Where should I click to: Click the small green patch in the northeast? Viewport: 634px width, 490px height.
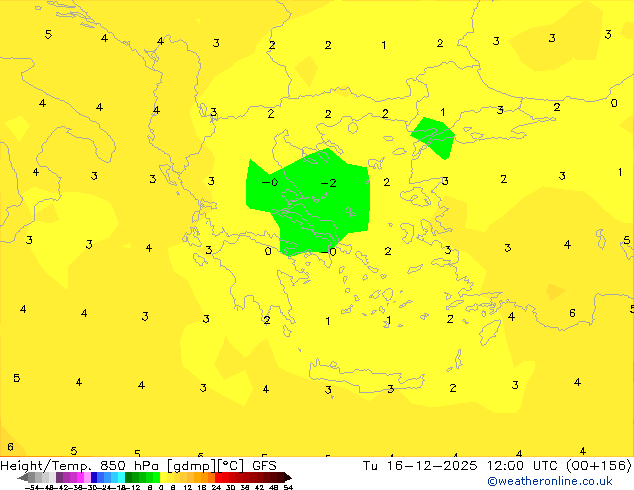tap(433, 137)
